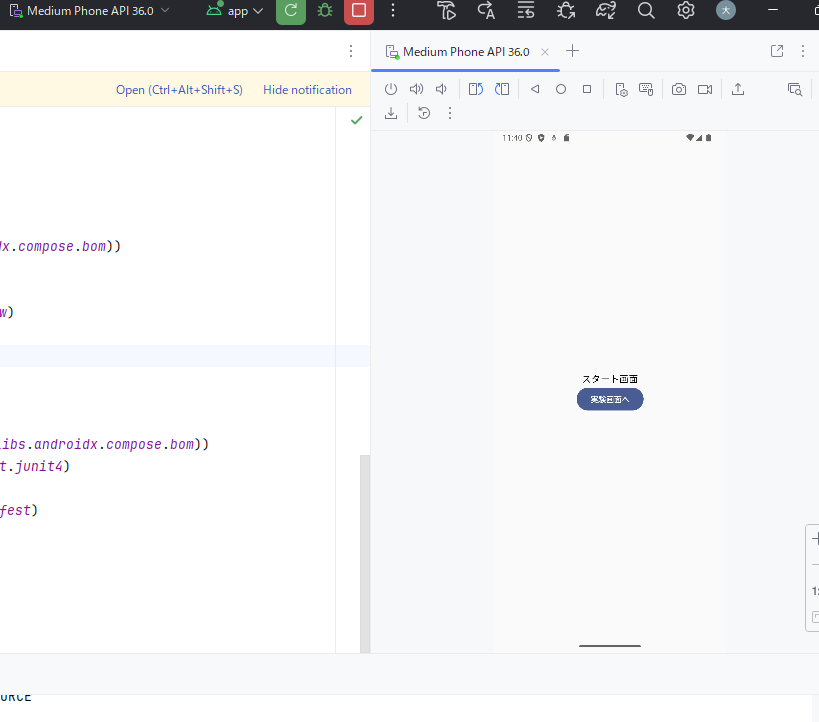Open IDE settings gear
This screenshot has height=722, width=819.
(x=686, y=11)
